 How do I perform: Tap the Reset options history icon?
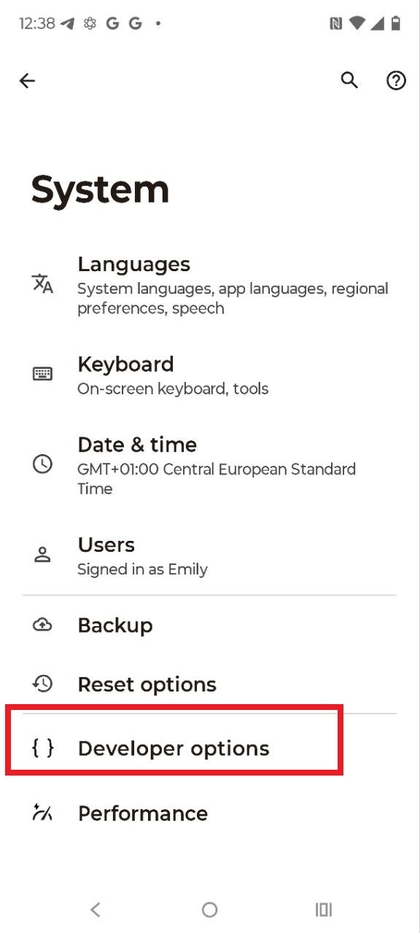tap(42, 684)
